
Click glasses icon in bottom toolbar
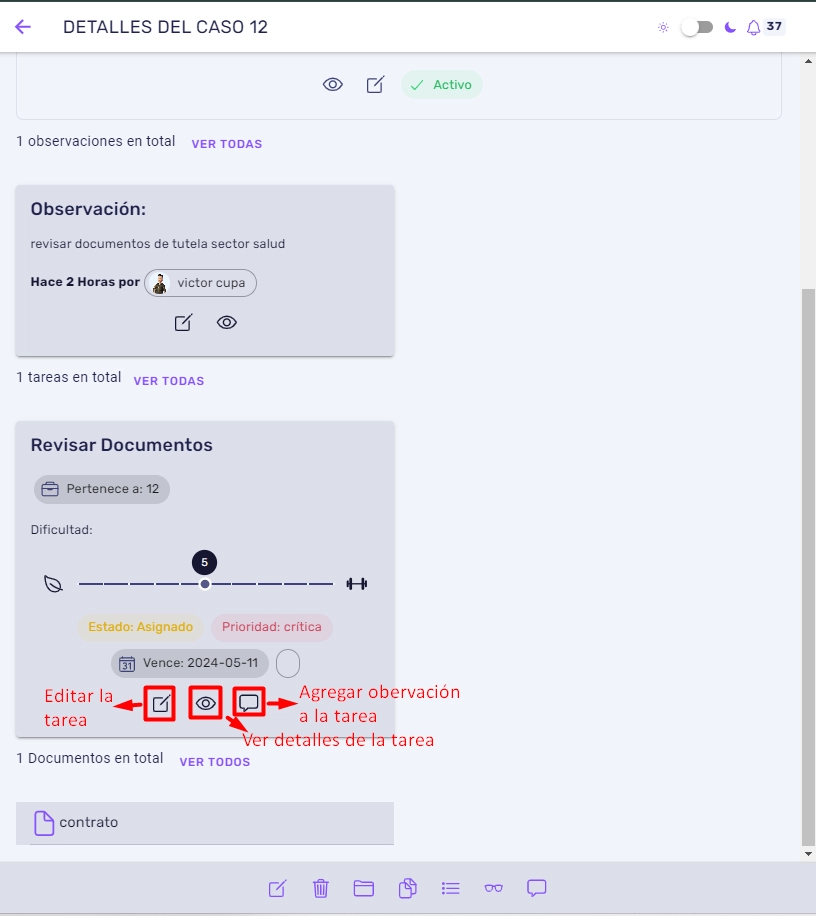click(x=494, y=889)
